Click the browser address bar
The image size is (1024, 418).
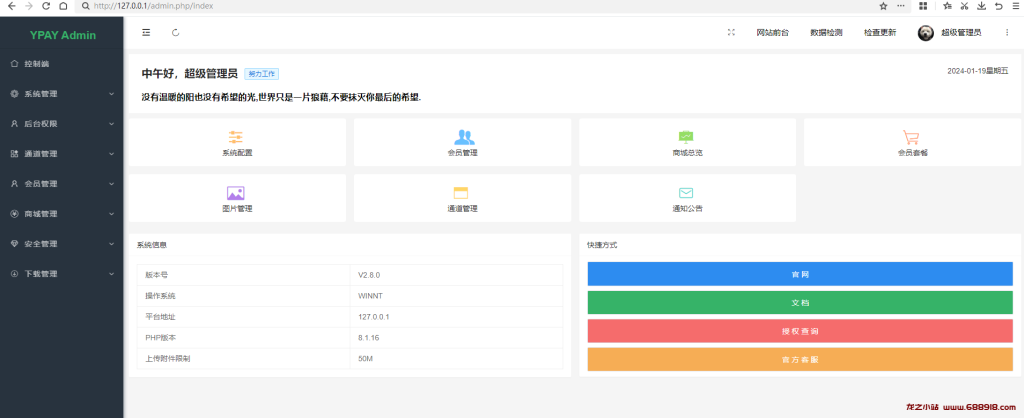[450, 6]
